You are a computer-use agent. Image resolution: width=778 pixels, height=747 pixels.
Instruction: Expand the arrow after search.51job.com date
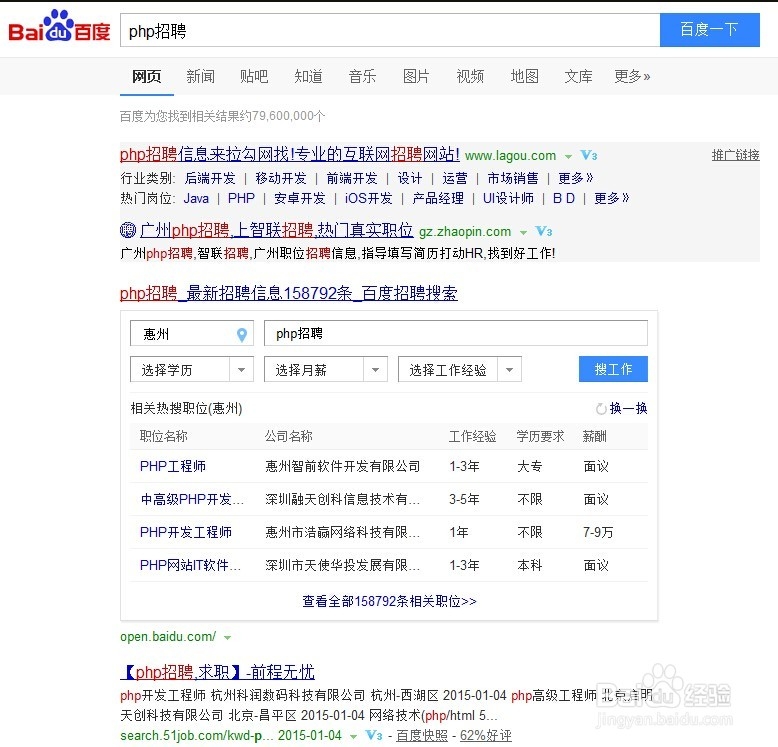[x=353, y=736]
